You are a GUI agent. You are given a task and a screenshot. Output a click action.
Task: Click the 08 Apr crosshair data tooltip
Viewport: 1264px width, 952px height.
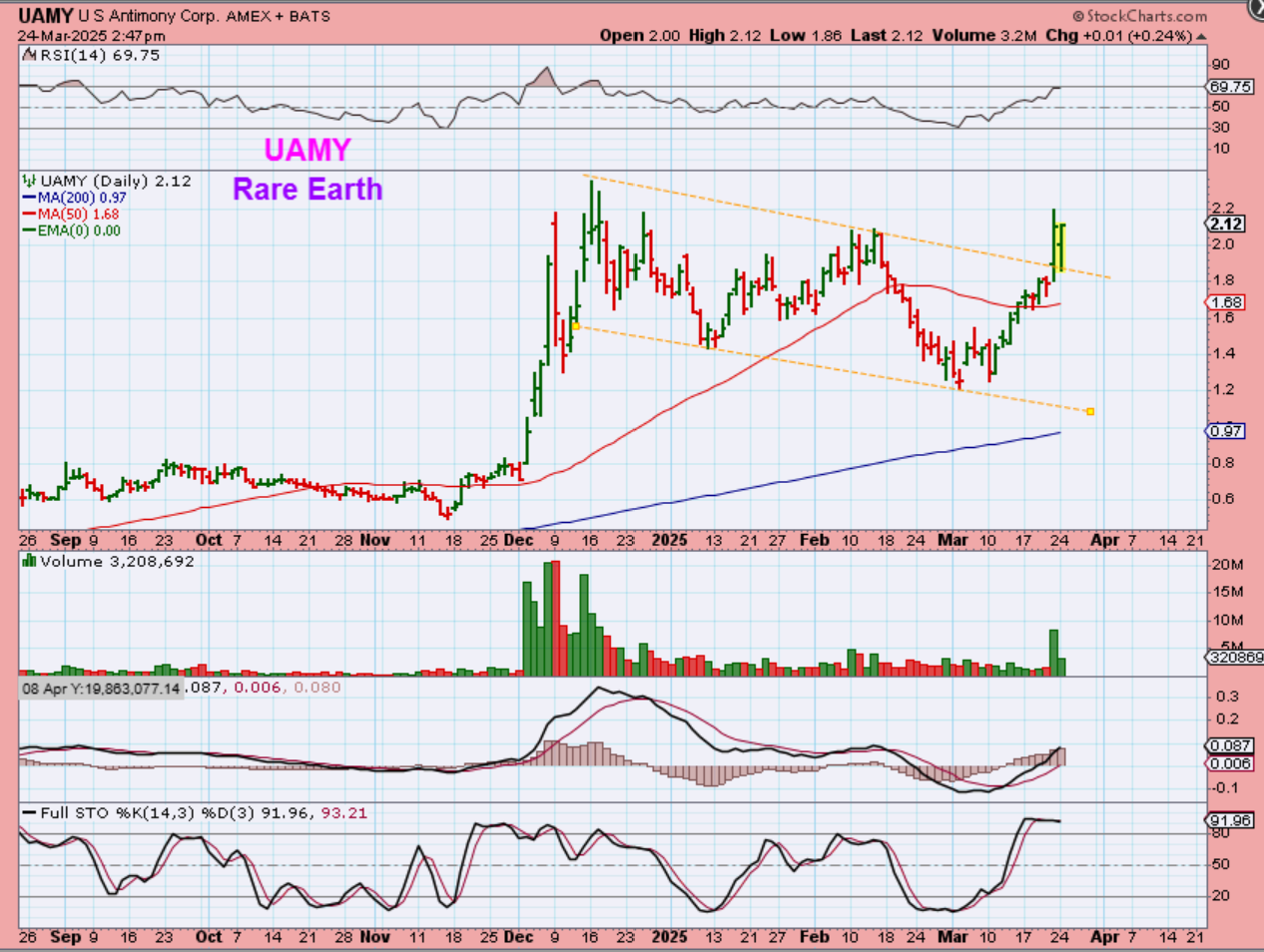click(101, 689)
